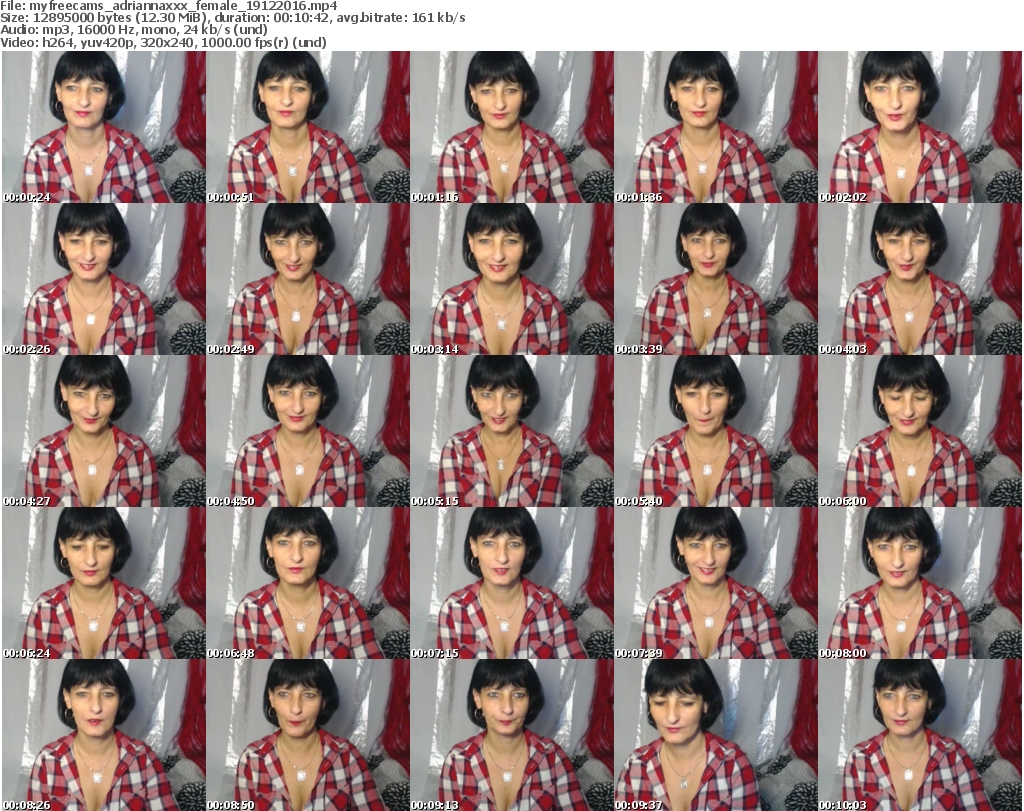Pick the frame stamped 00:02:02
This screenshot has height=811, width=1024.
click(919, 127)
